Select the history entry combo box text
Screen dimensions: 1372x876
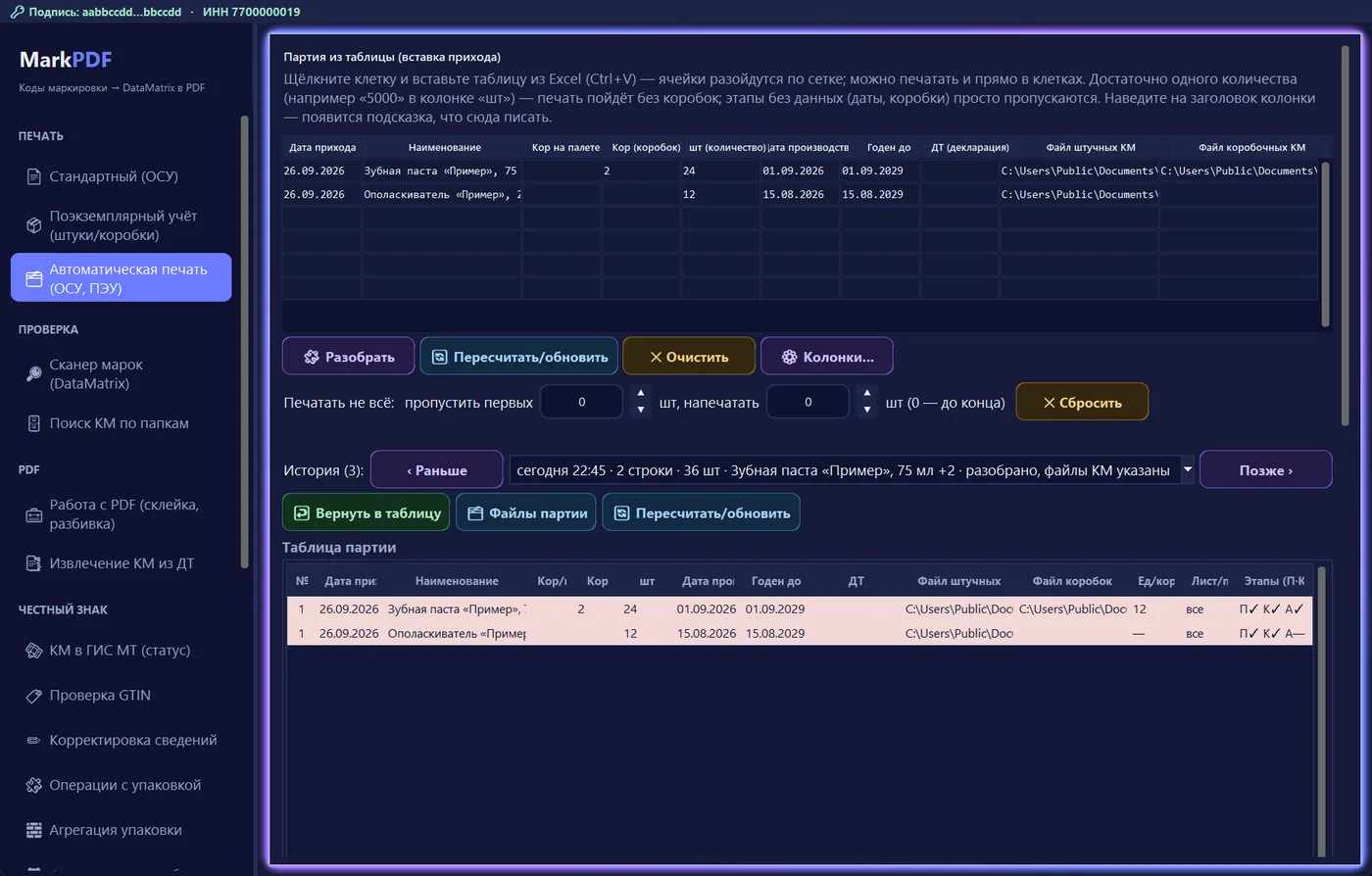(843, 470)
